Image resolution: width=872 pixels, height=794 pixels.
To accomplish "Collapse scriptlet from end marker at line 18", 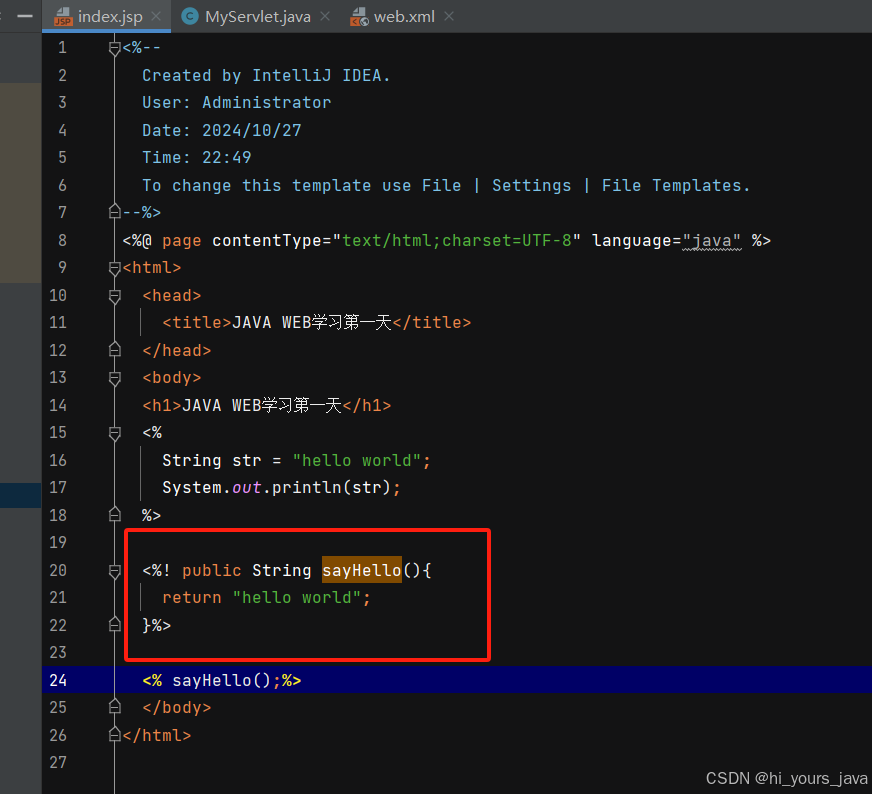I will 115,515.
